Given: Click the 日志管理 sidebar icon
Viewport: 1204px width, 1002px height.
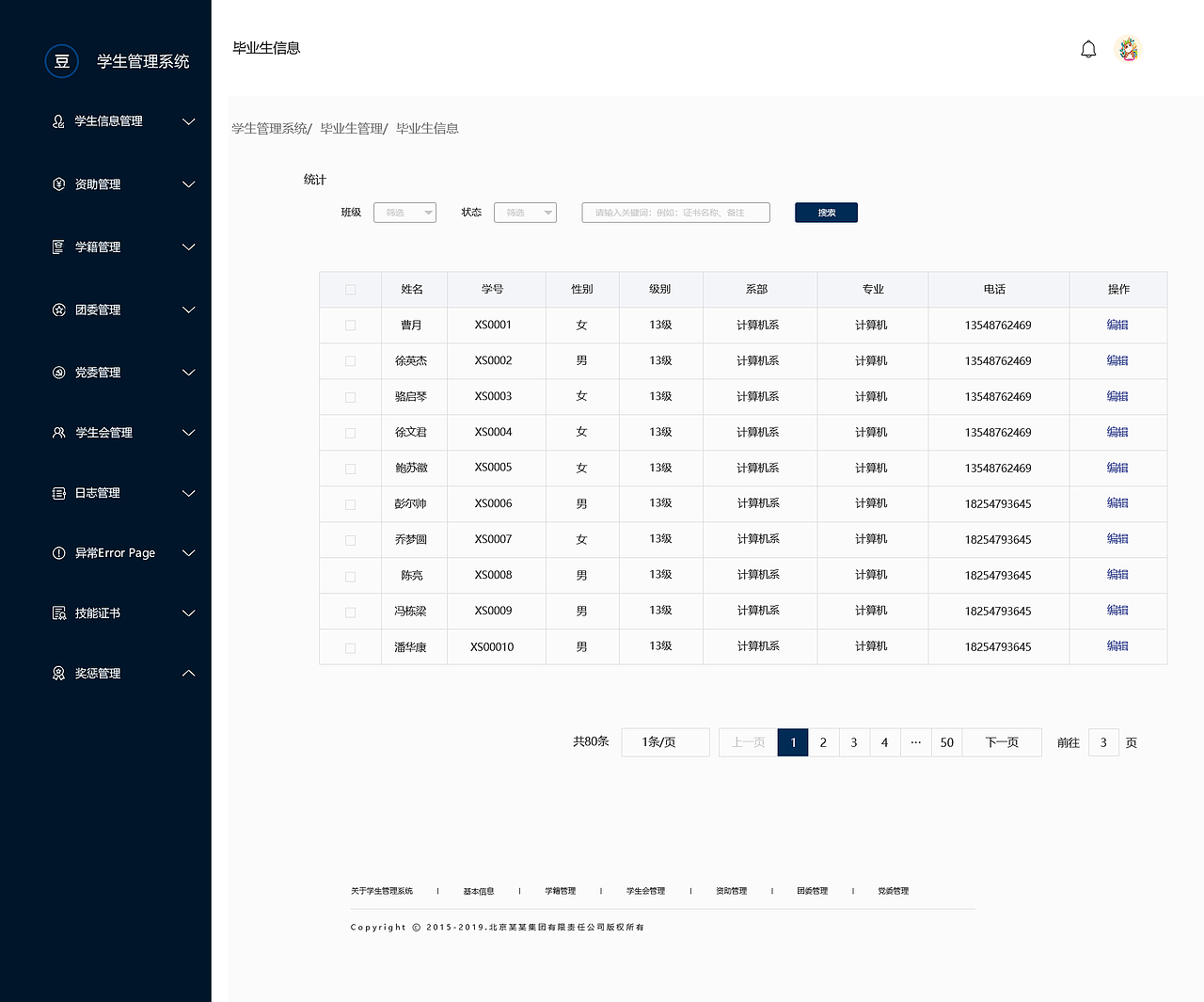Looking at the screenshot, I should pos(57,492).
